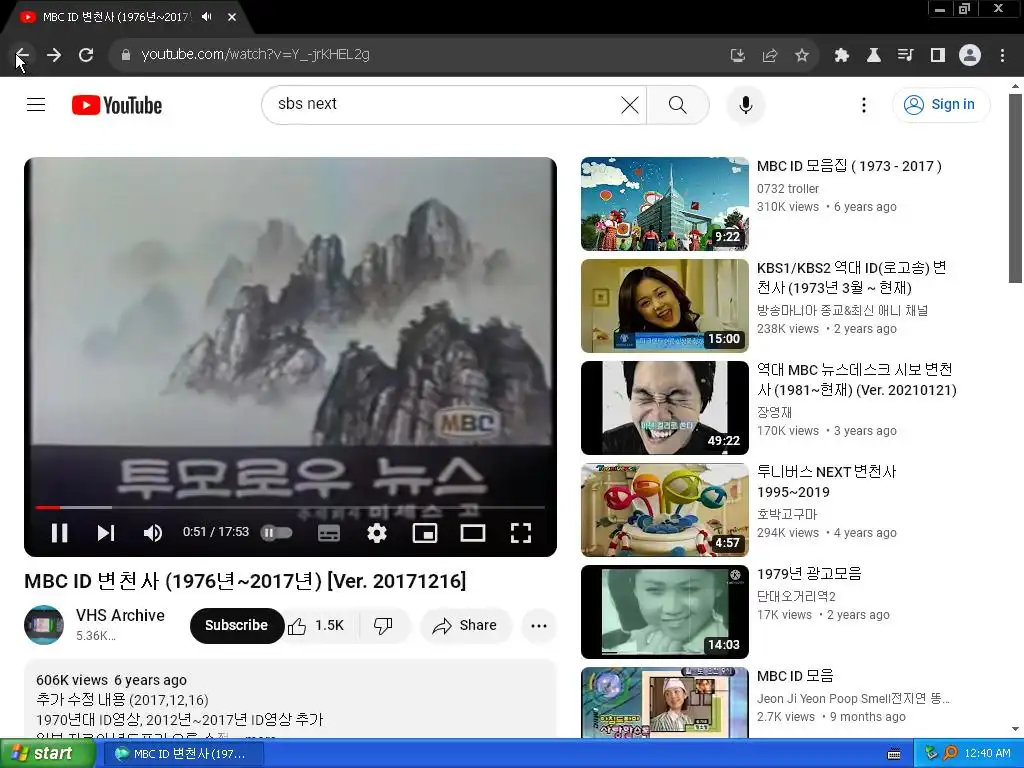
Task: Toggle the autoplay switch
Action: tap(276, 533)
